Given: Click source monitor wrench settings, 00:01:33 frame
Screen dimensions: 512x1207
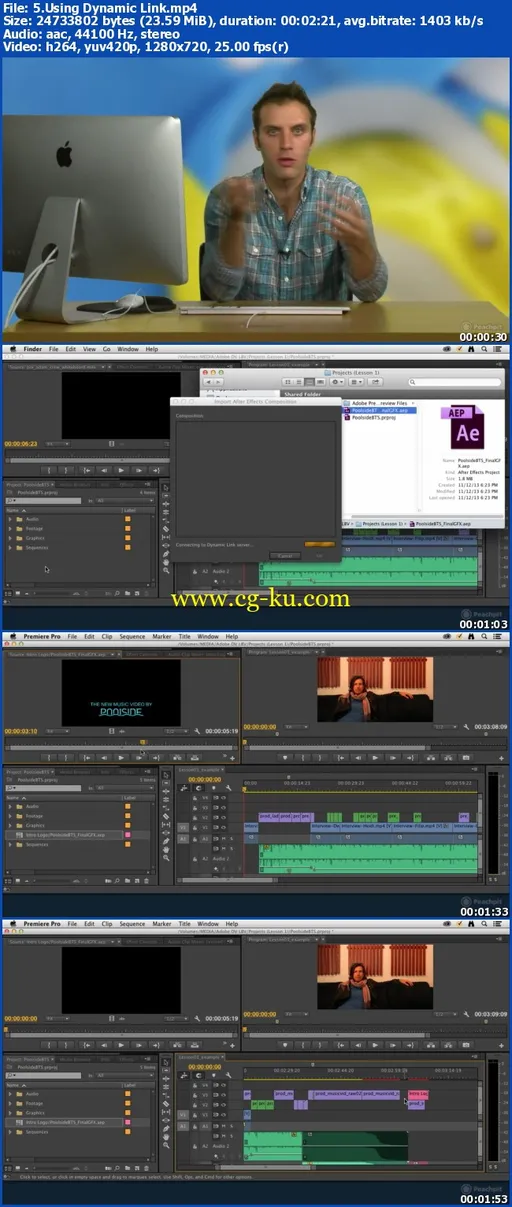Looking at the screenshot, I should click(196, 732).
